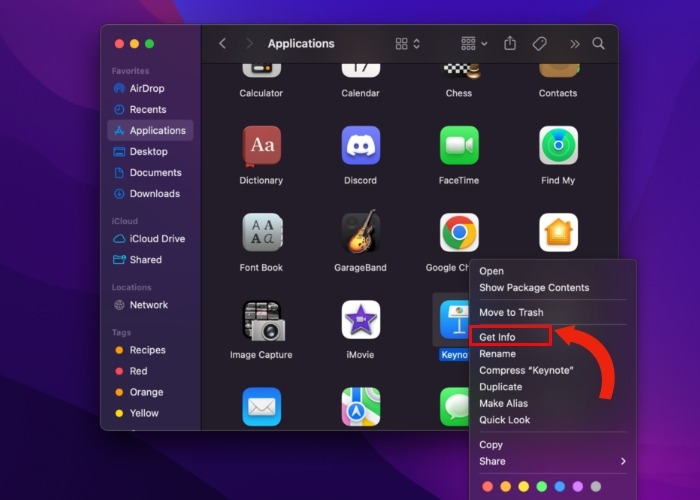Go back with the left chevron
The height and width of the screenshot is (500, 700).
tap(222, 43)
